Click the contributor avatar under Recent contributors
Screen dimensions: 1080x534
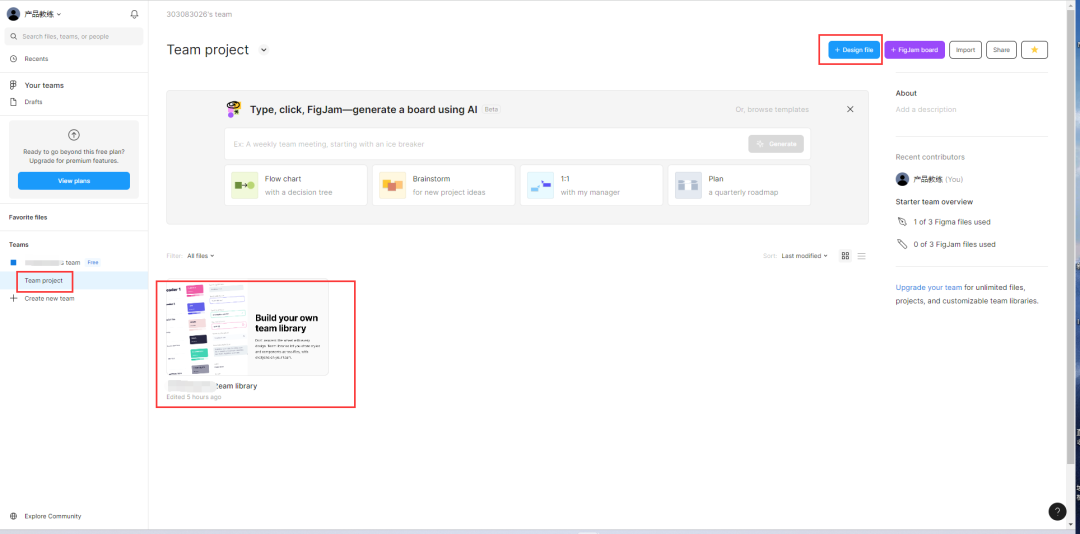902,179
